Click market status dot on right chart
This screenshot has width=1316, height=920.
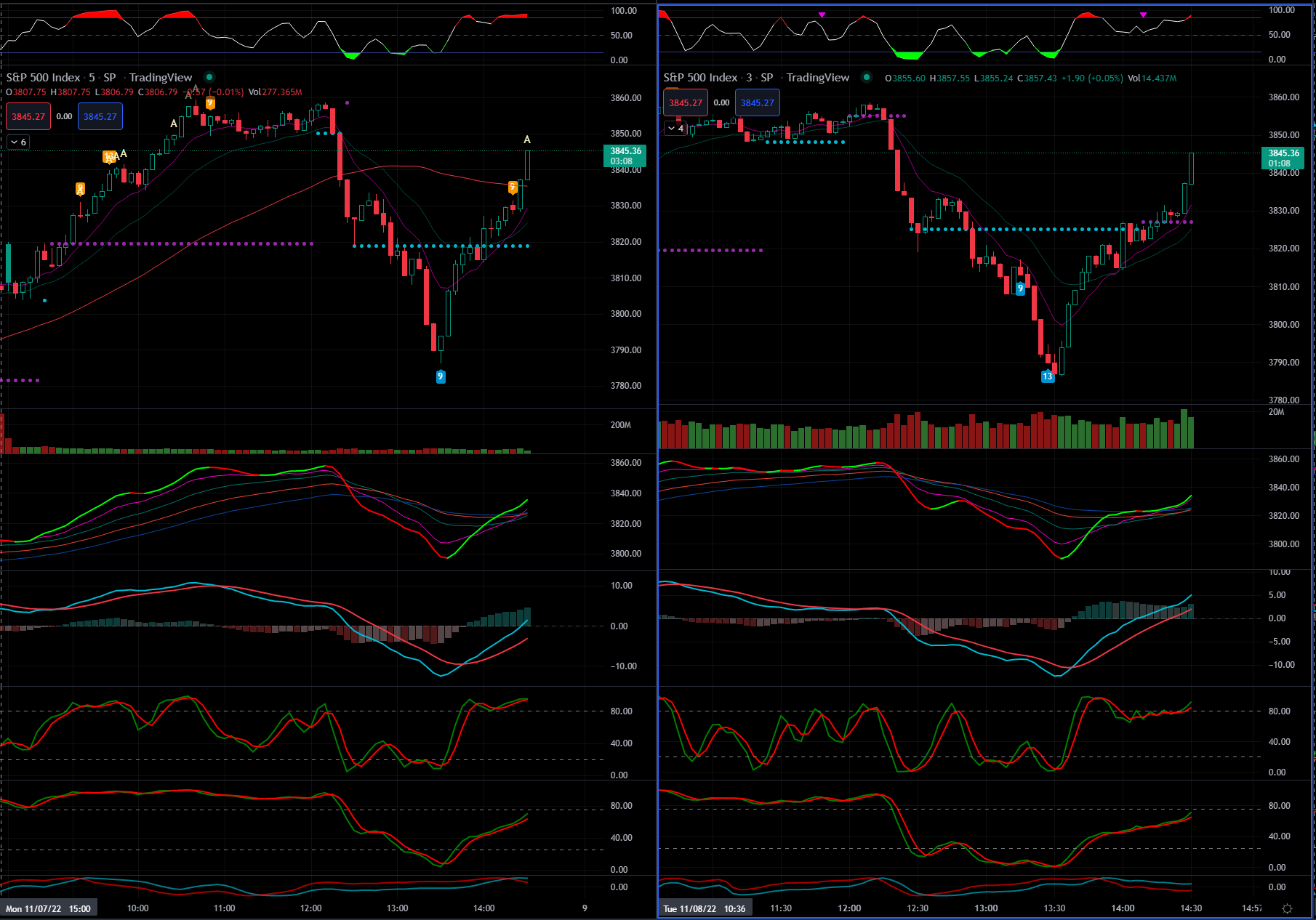(866, 77)
